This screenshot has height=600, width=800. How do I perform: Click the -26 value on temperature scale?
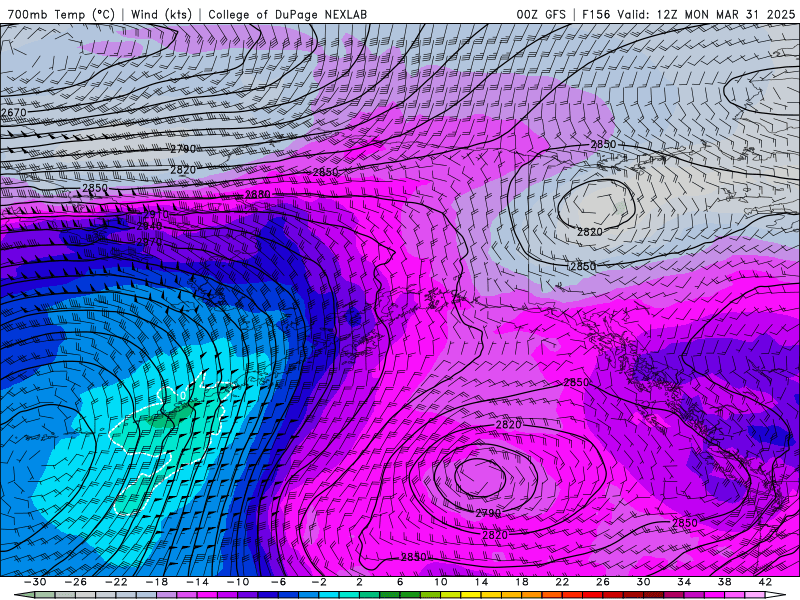pyautogui.click(x=76, y=582)
